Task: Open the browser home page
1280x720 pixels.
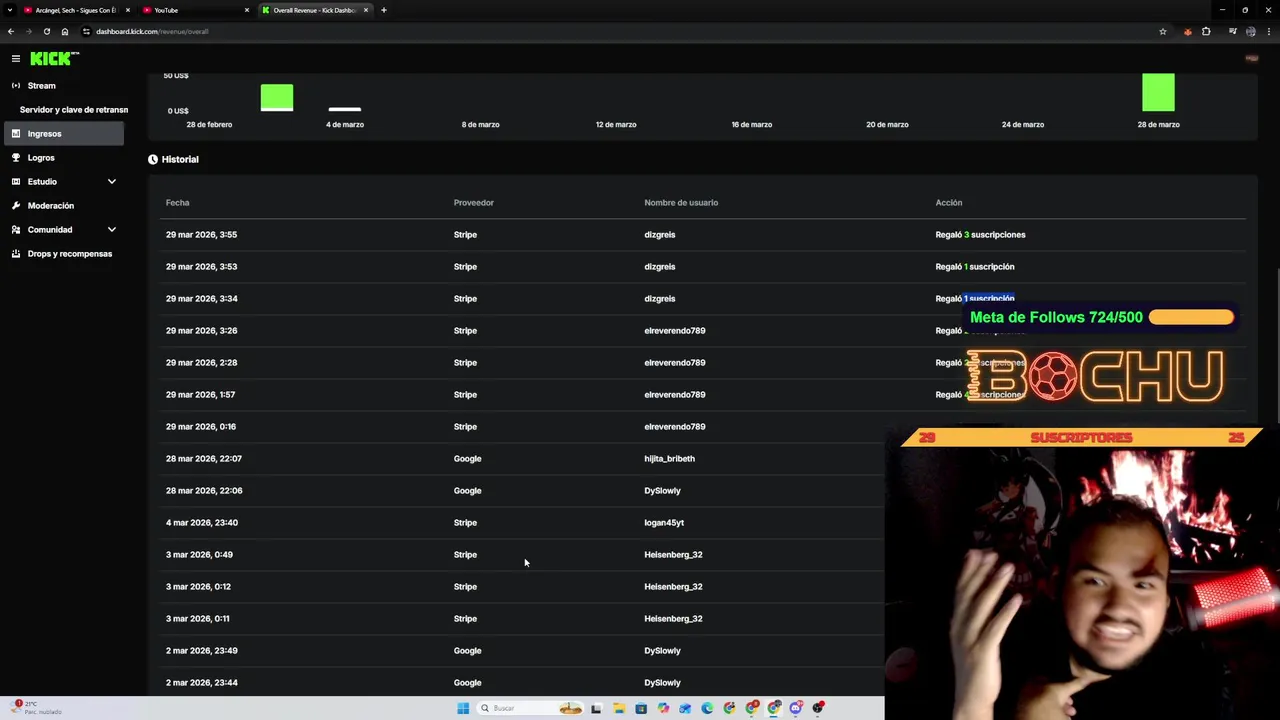Action: (x=65, y=31)
